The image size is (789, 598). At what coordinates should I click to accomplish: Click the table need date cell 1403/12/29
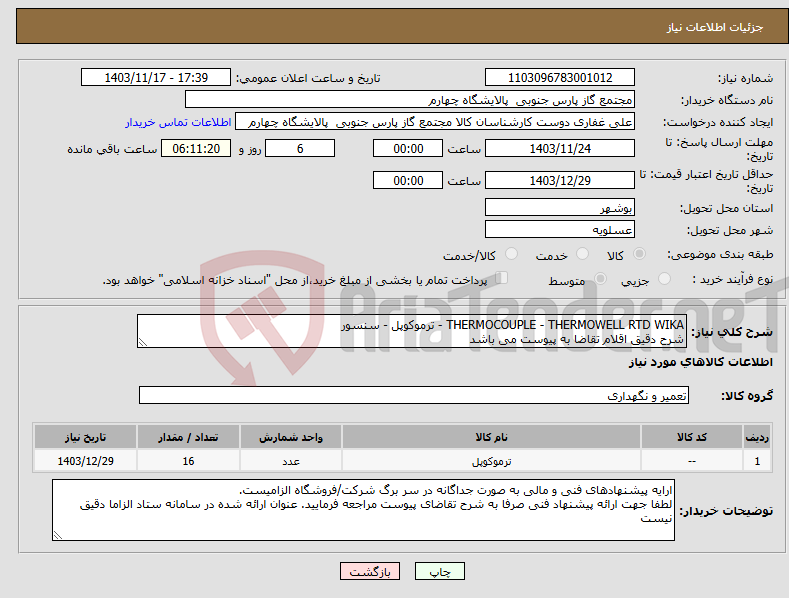86,461
